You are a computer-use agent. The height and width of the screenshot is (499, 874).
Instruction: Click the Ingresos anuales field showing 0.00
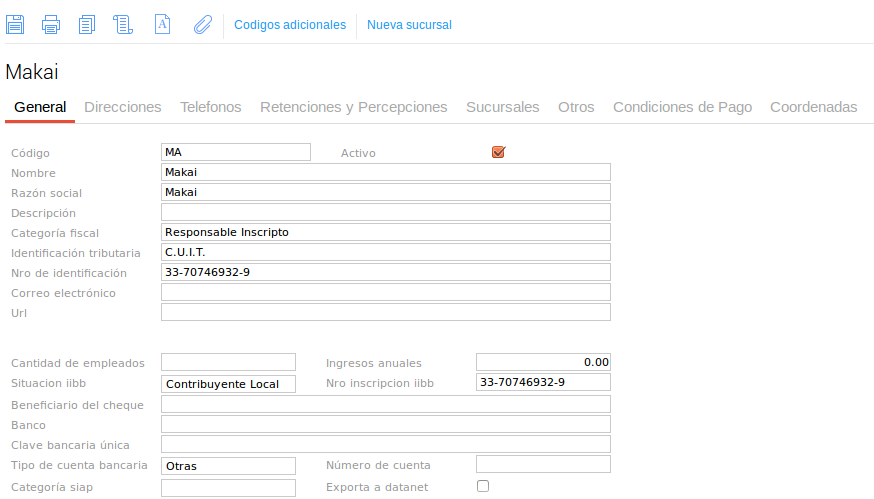[x=543, y=362]
